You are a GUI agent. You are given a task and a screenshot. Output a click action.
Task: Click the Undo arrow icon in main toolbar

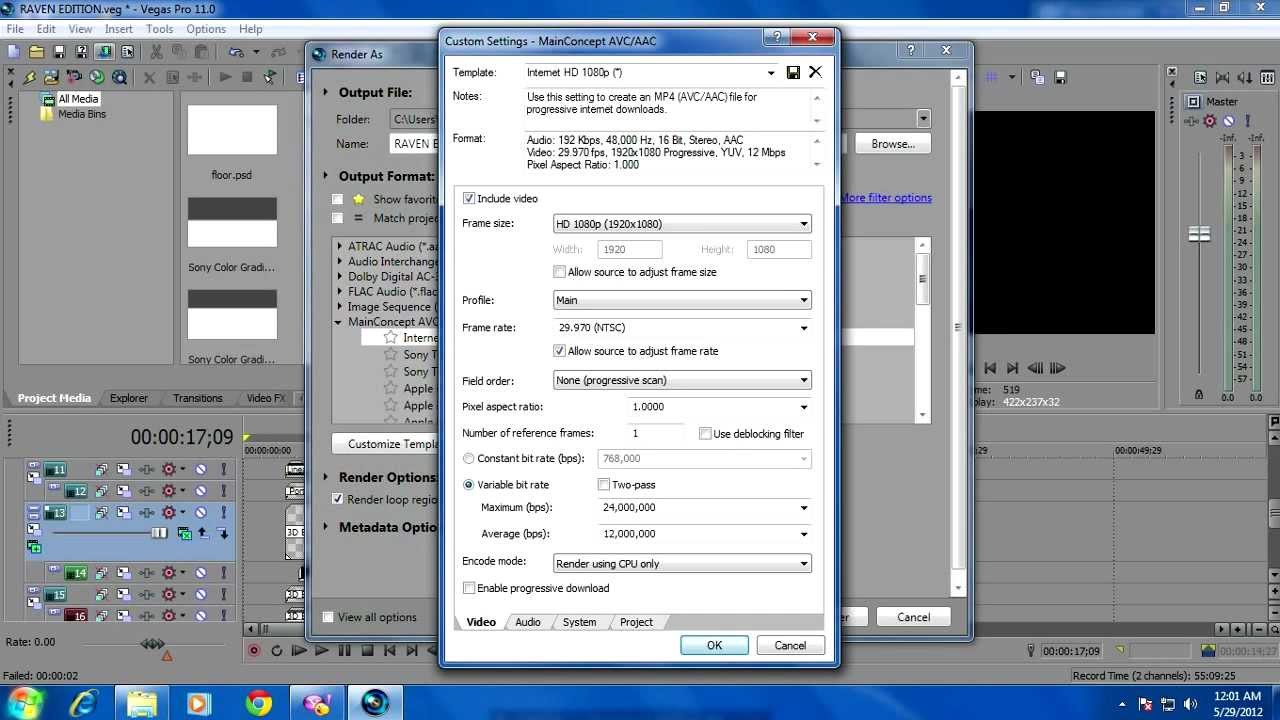coord(236,52)
